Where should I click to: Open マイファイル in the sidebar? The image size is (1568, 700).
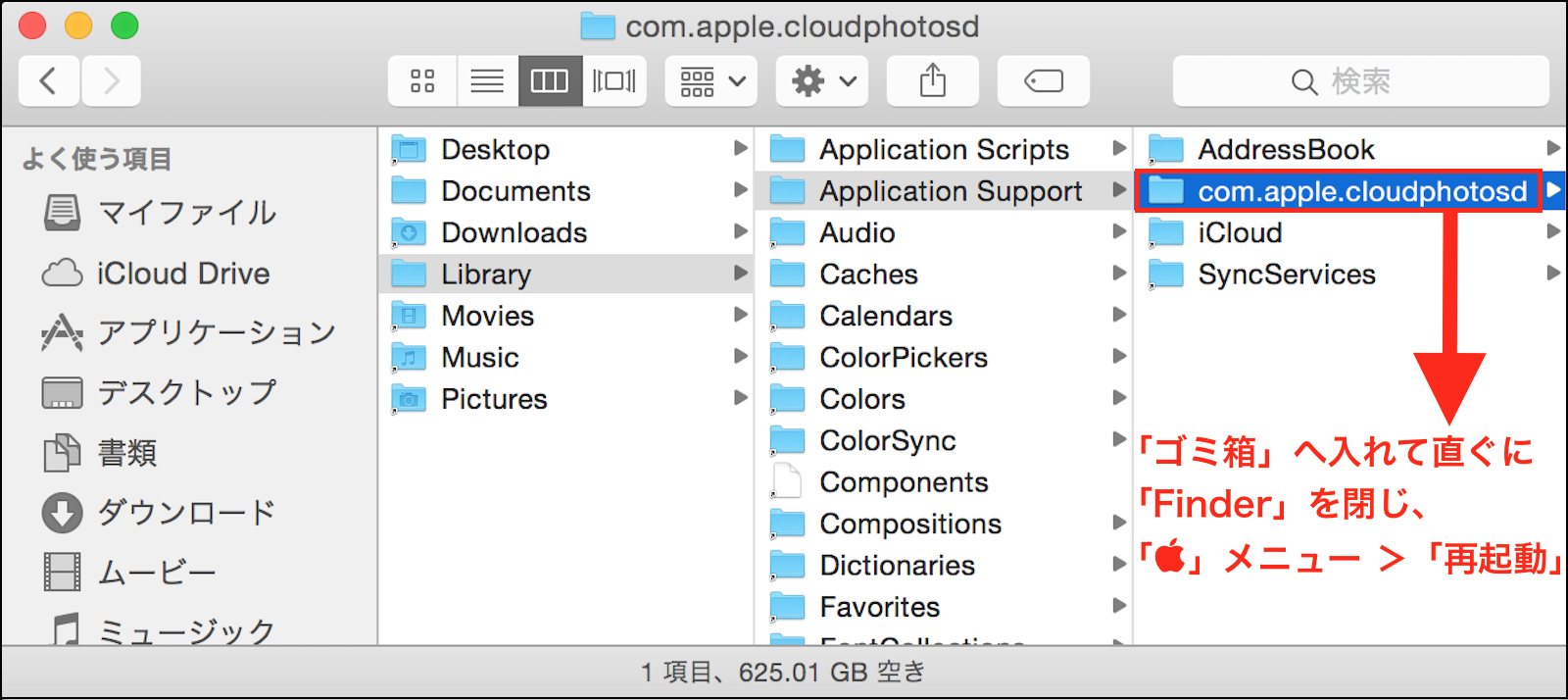tap(159, 213)
